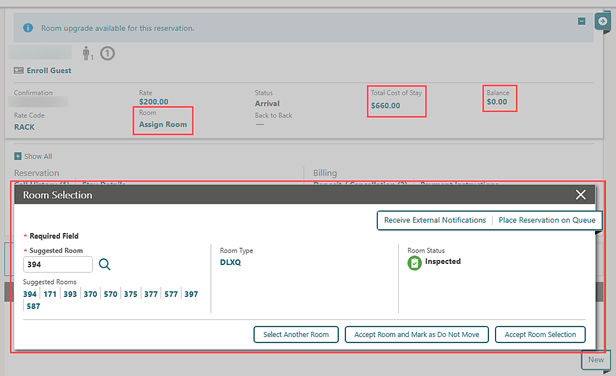Select suggested room 370
The width and height of the screenshot is (616, 376).
click(x=90, y=294)
